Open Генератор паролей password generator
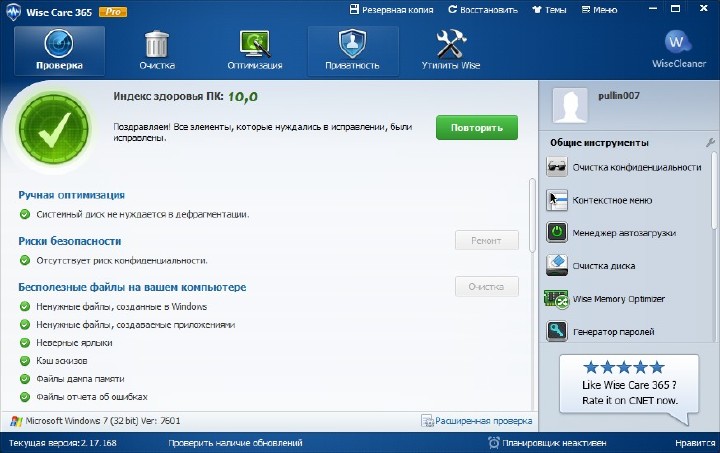 [613, 331]
